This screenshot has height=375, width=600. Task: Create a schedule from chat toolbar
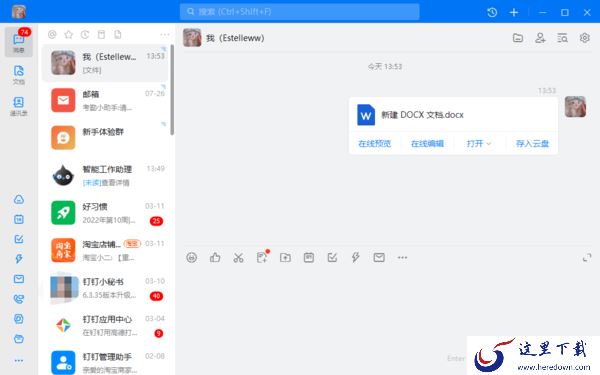pyautogui.click(x=309, y=258)
